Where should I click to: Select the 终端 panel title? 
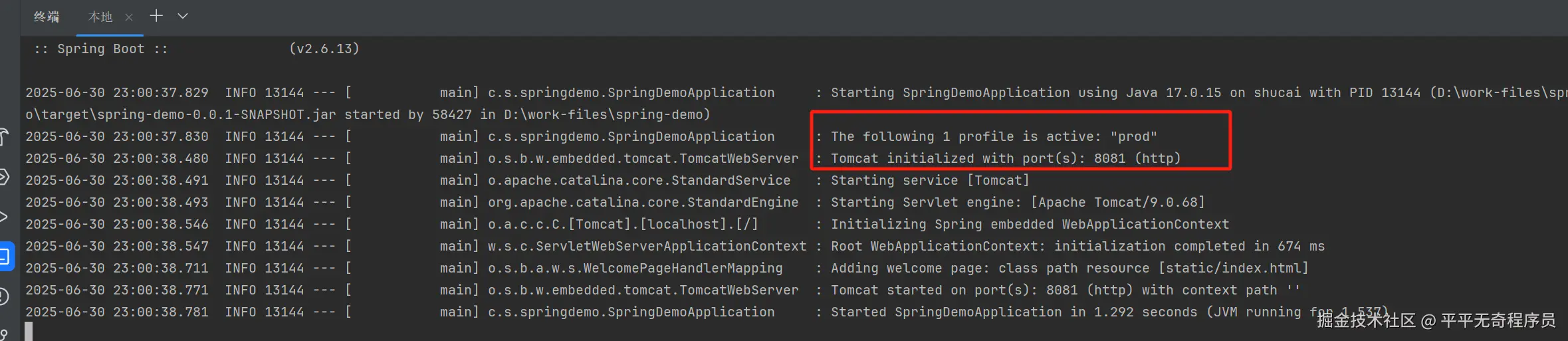tap(47, 17)
